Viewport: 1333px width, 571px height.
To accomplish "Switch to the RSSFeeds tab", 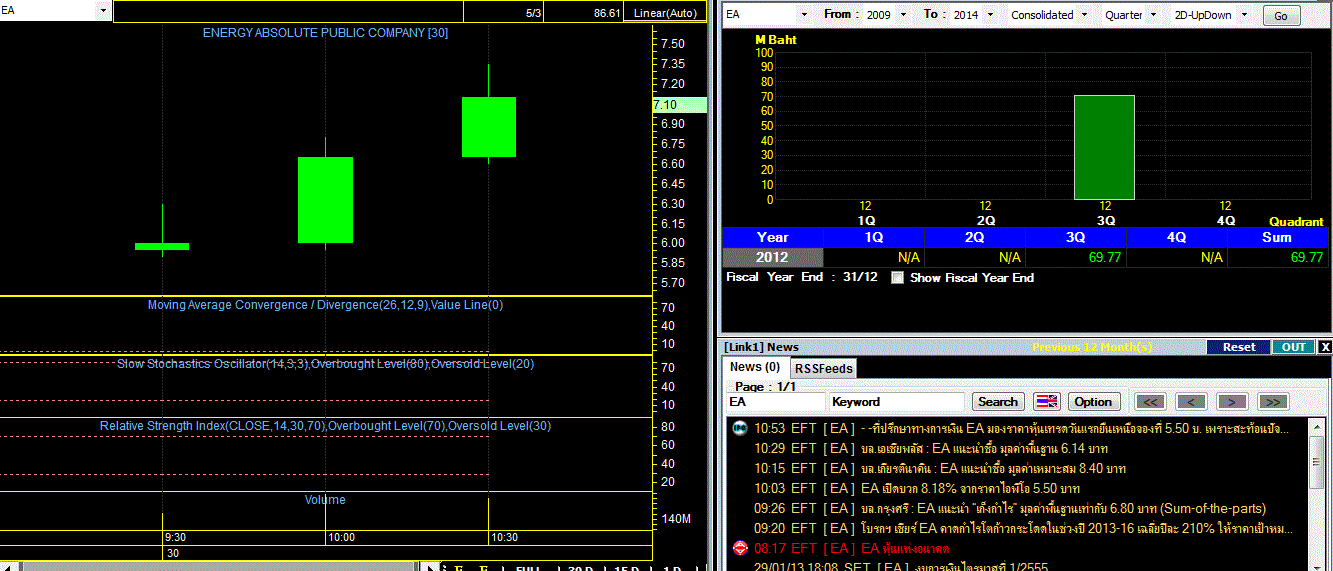I will coord(824,368).
